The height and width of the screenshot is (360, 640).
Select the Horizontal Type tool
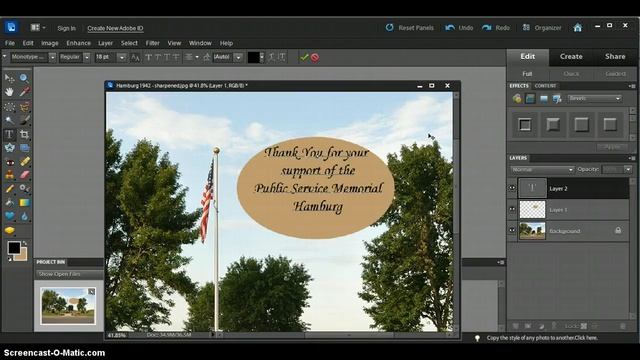pyautogui.click(x=9, y=134)
